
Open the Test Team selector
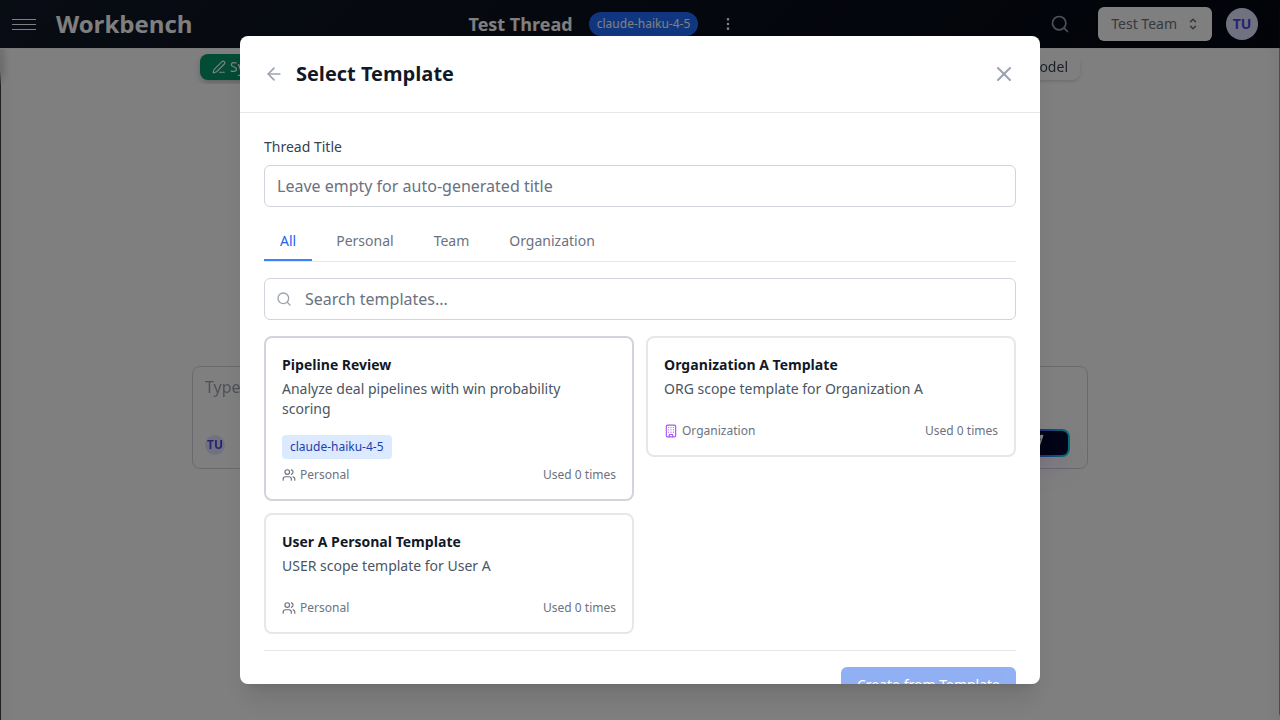tap(1154, 23)
